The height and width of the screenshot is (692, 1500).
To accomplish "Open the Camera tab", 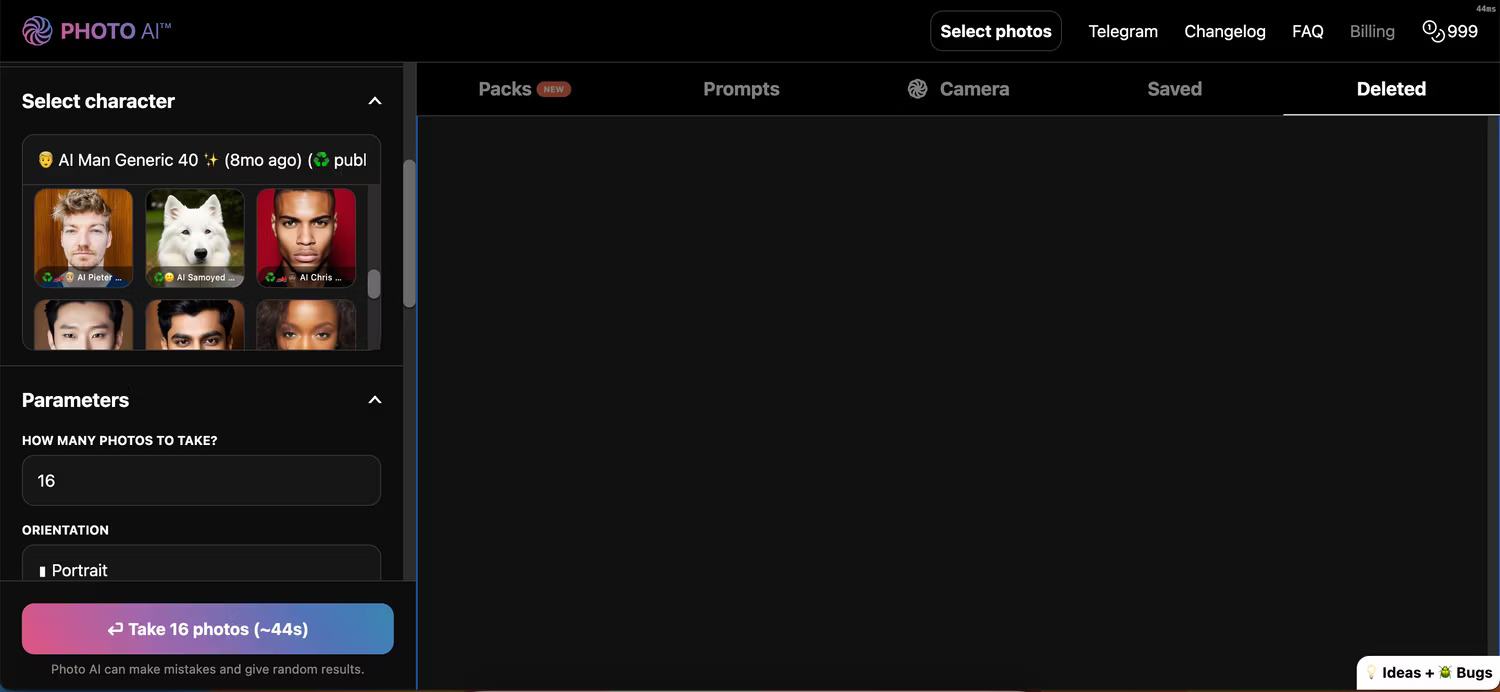I will pyautogui.click(x=958, y=89).
